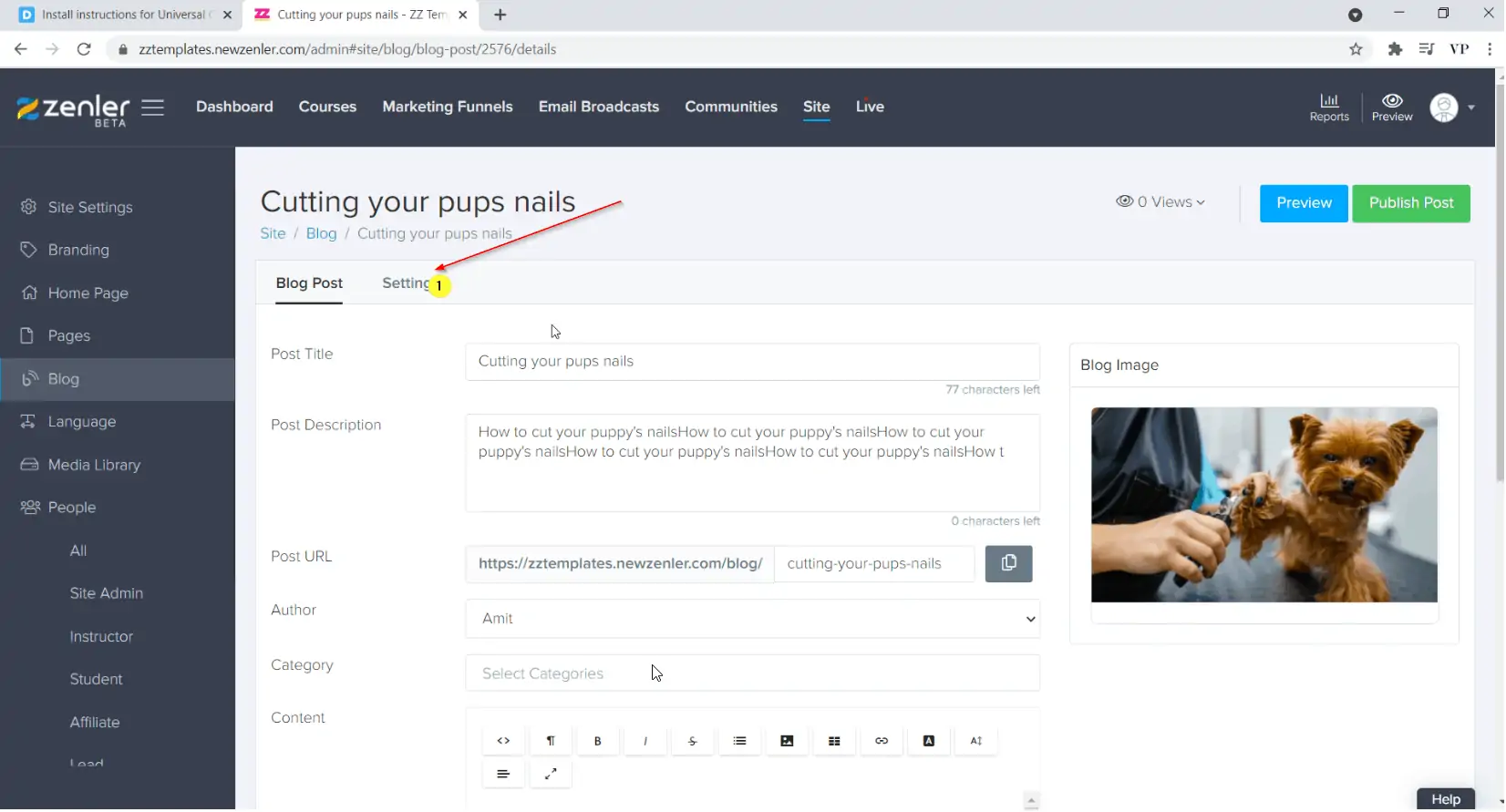1506x812 pixels.
Task: Open Email Broadcasts menu
Action: click(x=599, y=107)
